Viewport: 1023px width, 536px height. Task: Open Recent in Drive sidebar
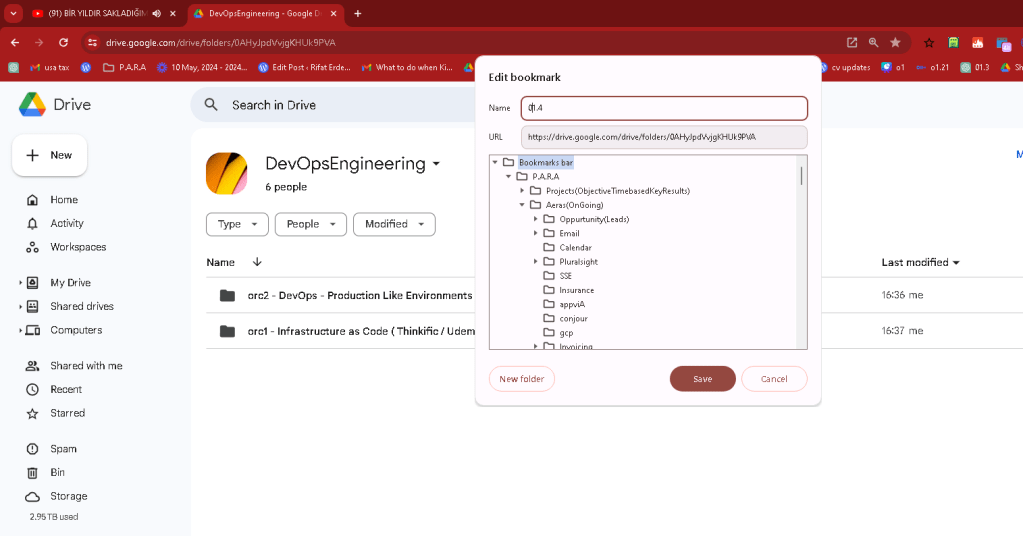pos(66,389)
